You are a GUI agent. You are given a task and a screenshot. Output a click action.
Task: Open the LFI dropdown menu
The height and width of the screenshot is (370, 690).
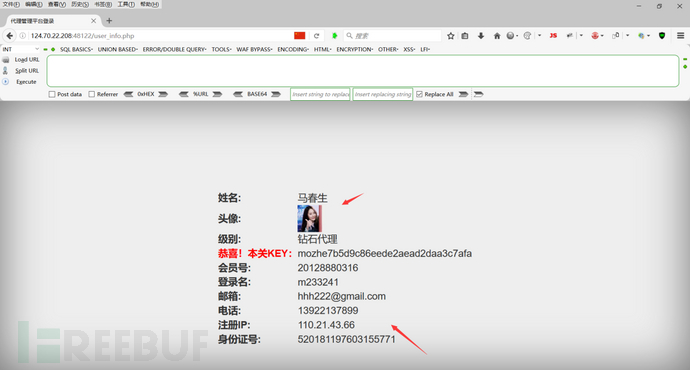click(425, 49)
